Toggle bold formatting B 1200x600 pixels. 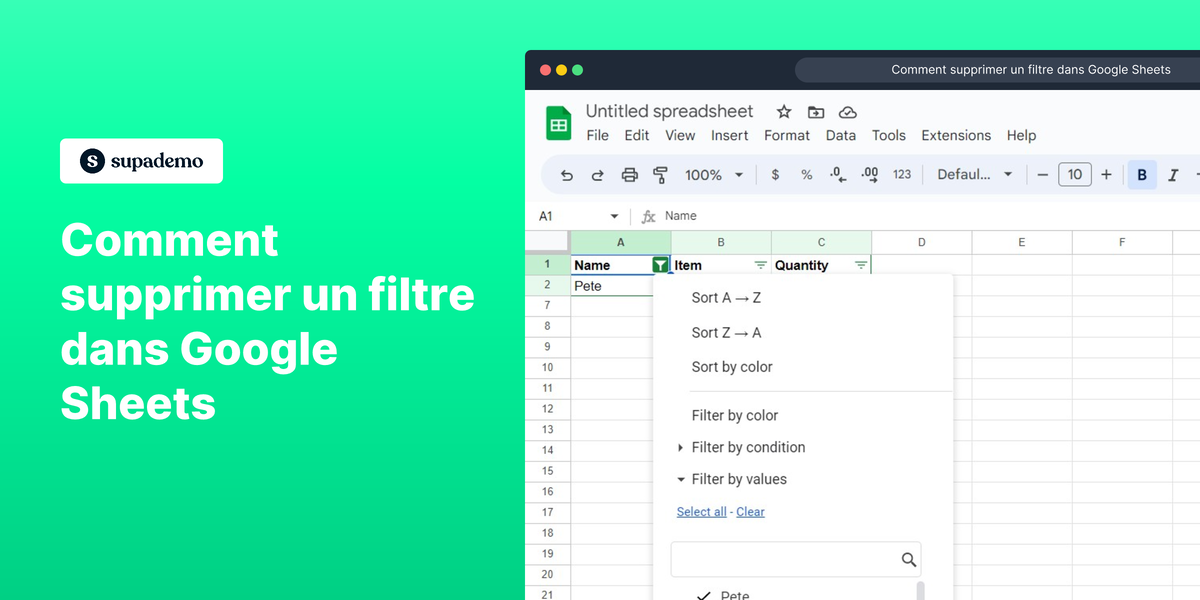click(1142, 175)
